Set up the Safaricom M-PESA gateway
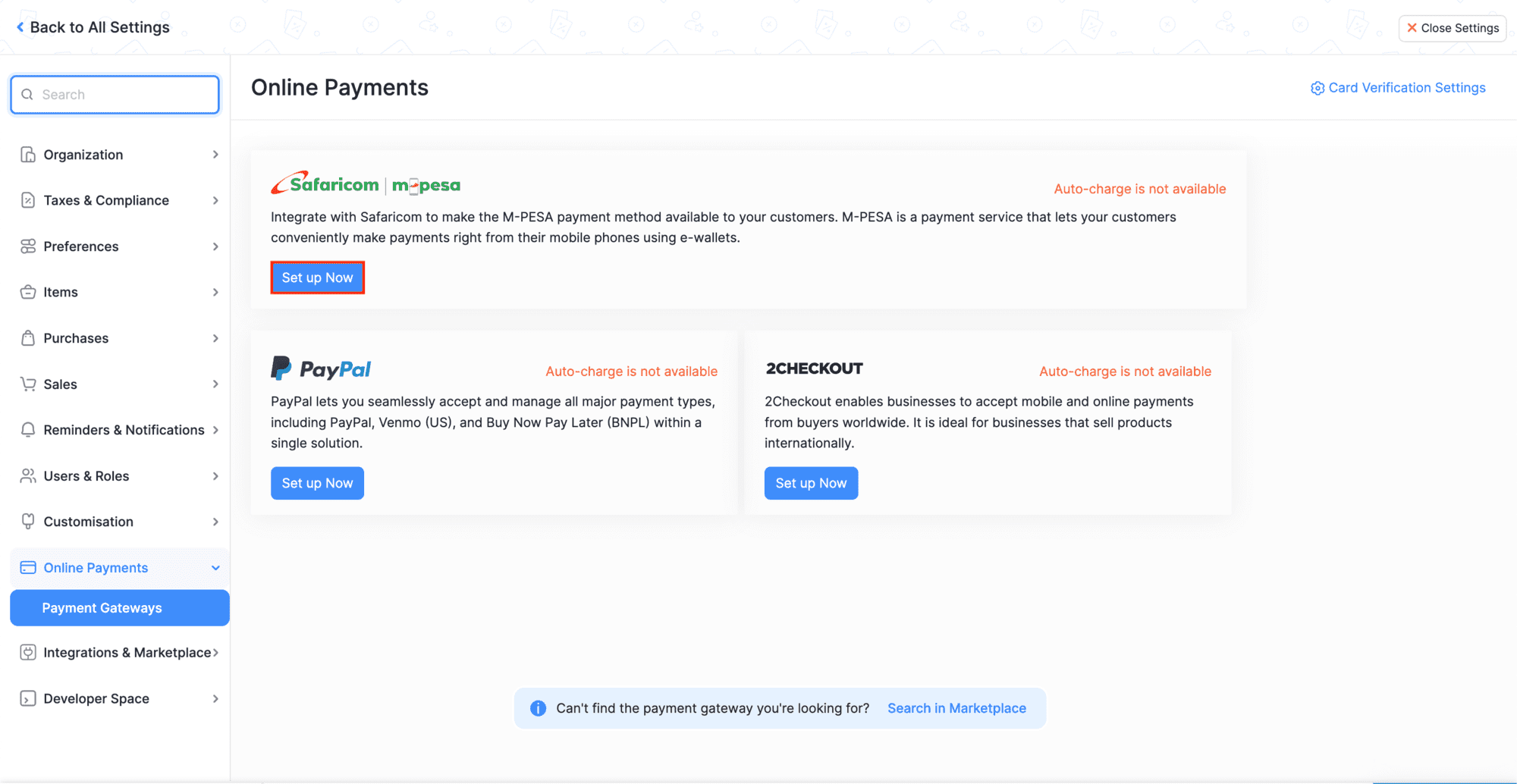Viewport: 1517px width, 784px height. click(317, 277)
